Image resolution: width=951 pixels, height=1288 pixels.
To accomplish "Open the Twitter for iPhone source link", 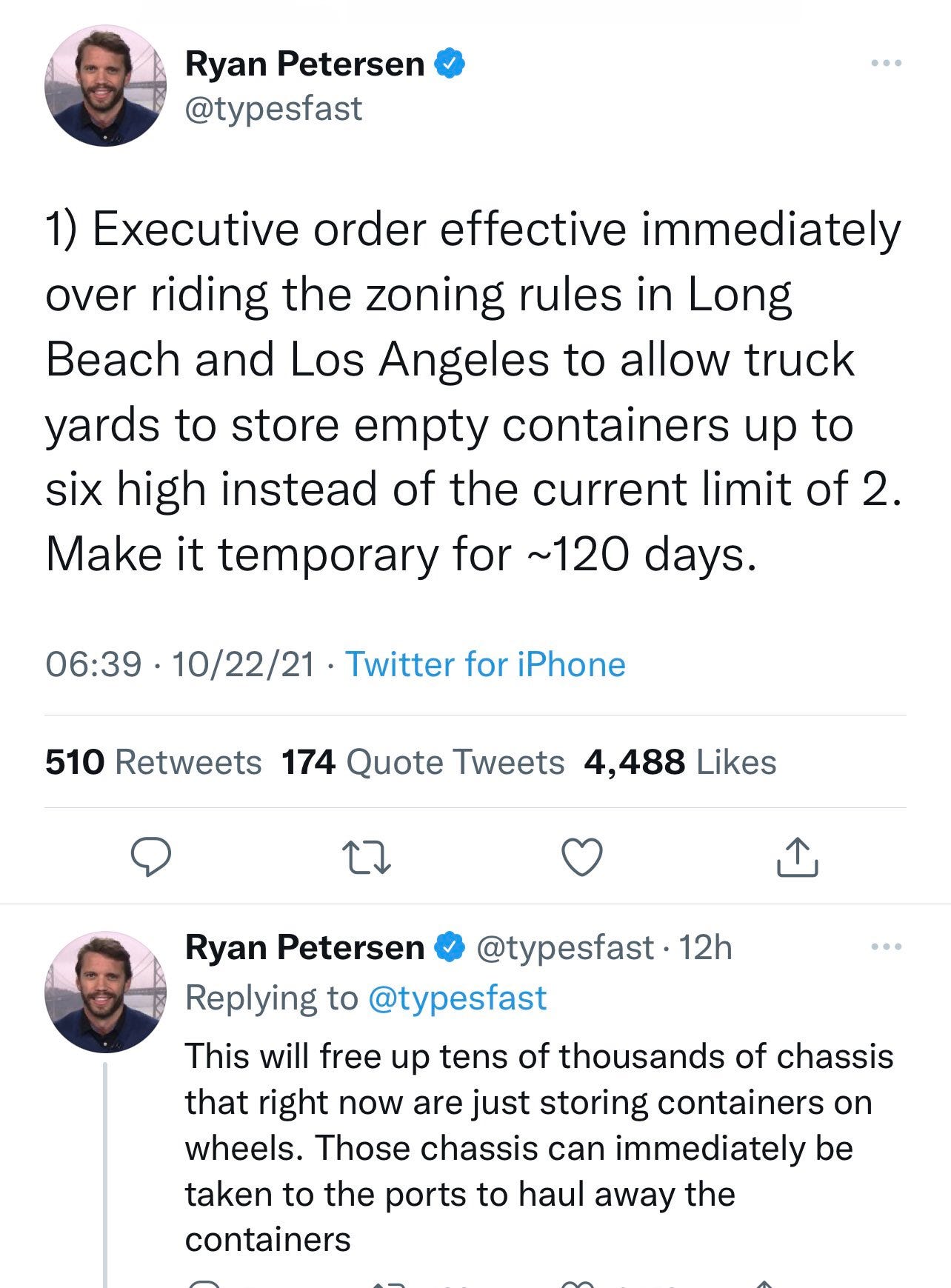I will (486, 664).
